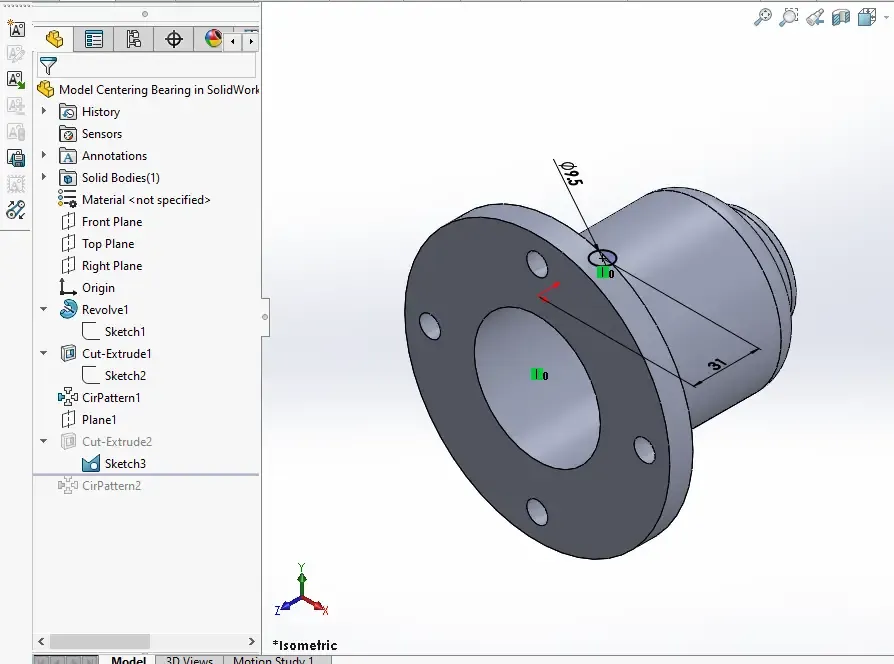Click the Section View icon
The height and width of the screenshot is (664, 894).
click(841, 17)
